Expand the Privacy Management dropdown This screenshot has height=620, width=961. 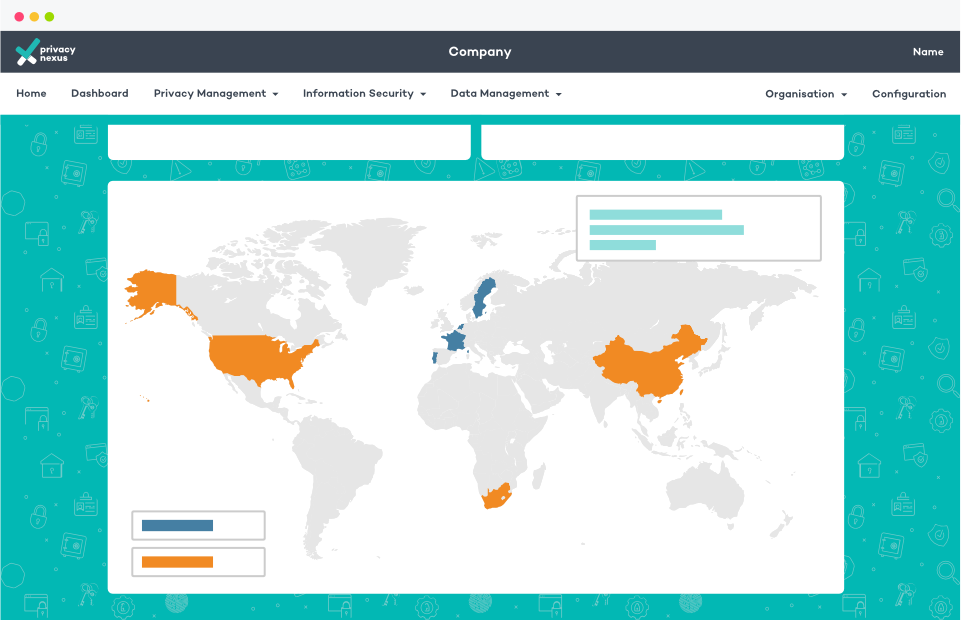coord(216,94)
